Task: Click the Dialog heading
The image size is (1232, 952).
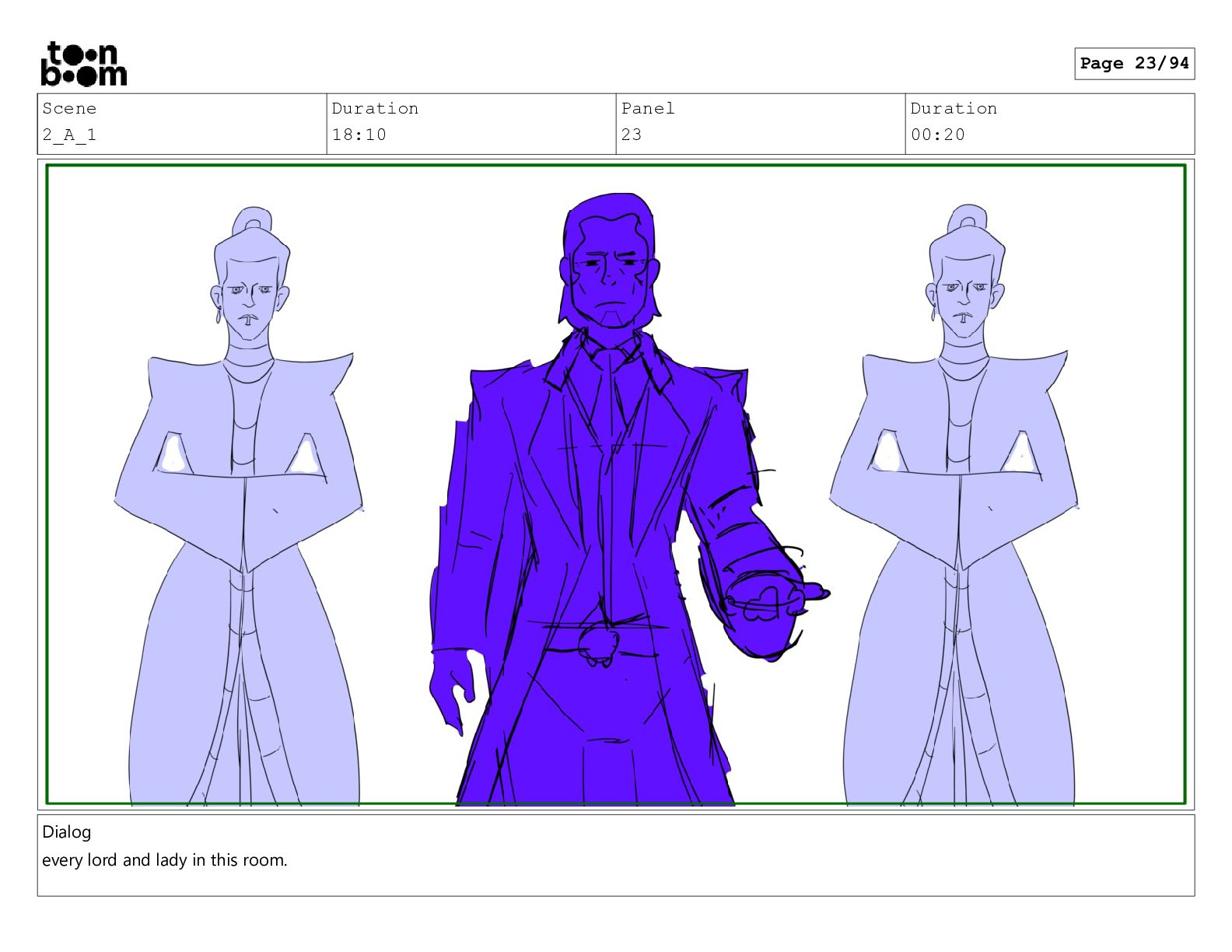Action: (x=66, y=832)
